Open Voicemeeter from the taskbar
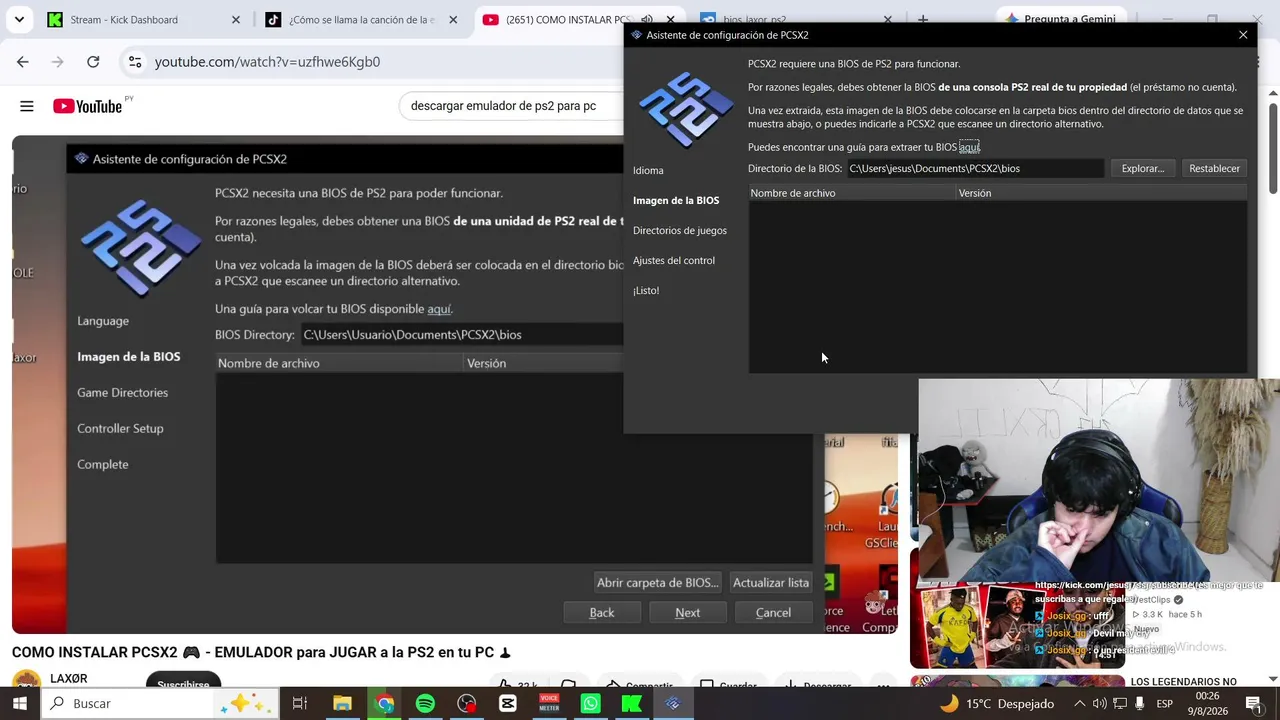This screenshot has height=720, width=1280. pos(549,703)
